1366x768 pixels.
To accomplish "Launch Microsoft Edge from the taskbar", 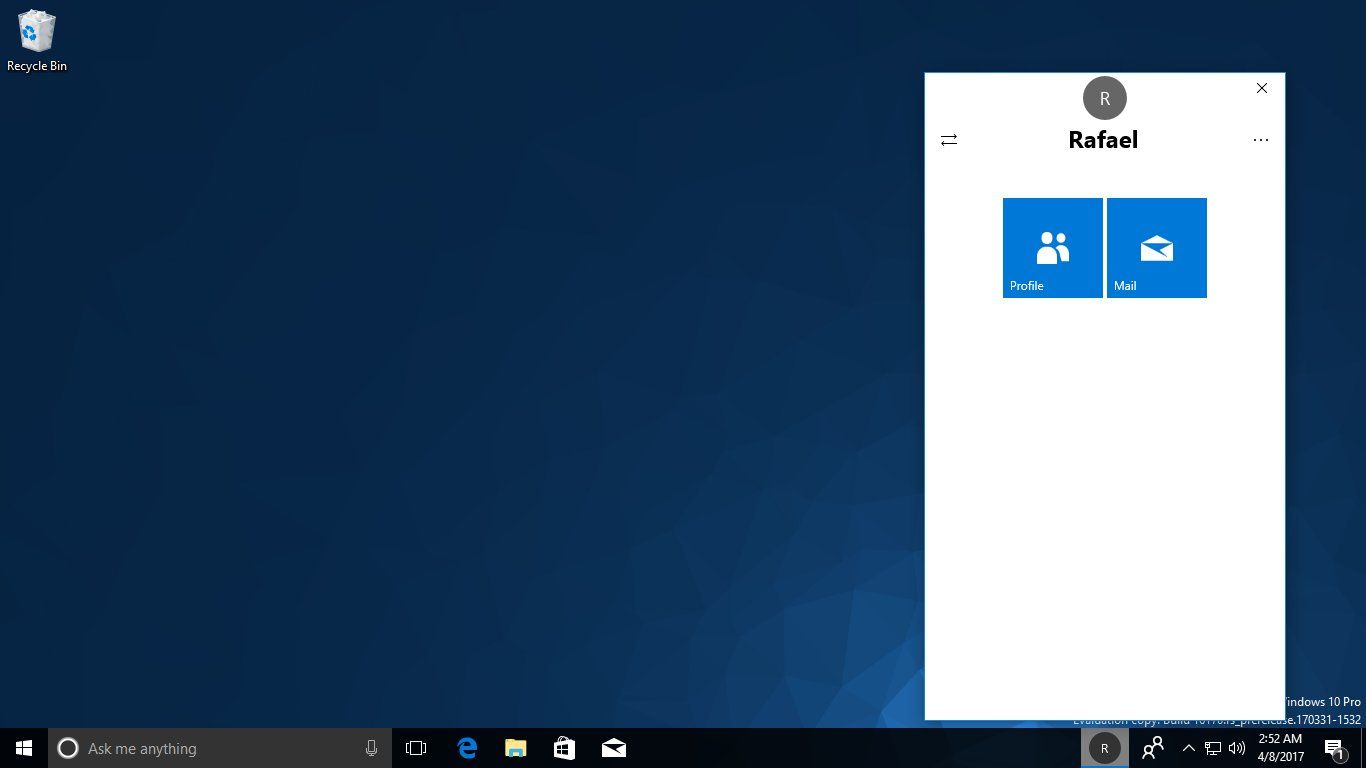I will [x=467, y=748].
